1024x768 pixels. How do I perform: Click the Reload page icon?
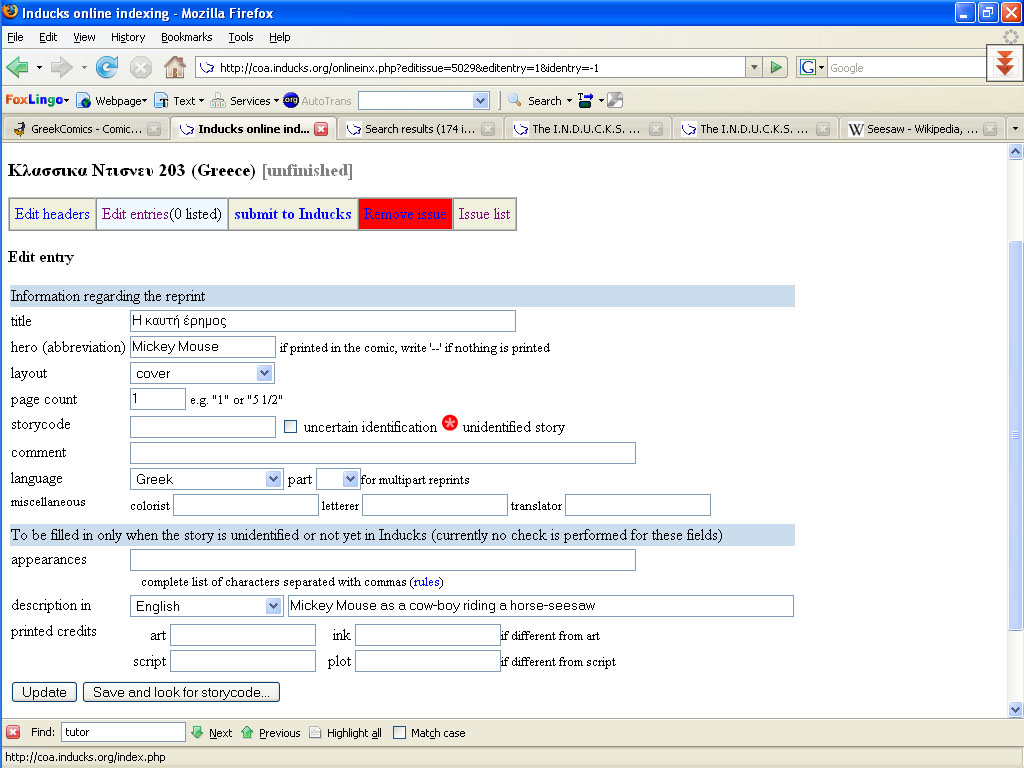point(107,67)
